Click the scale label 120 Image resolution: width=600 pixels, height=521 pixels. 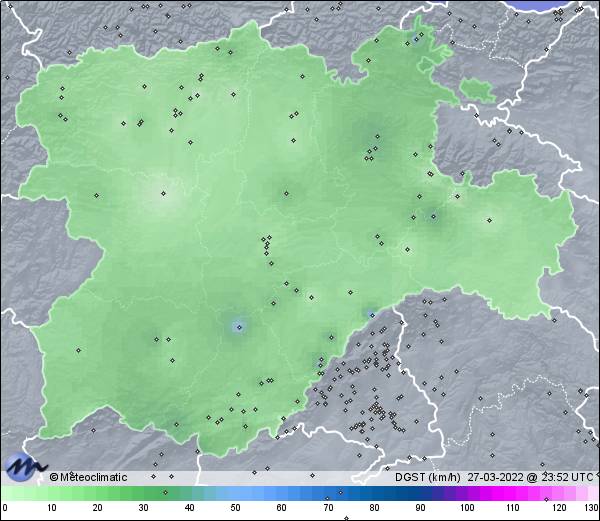click(x=559, y=508)
